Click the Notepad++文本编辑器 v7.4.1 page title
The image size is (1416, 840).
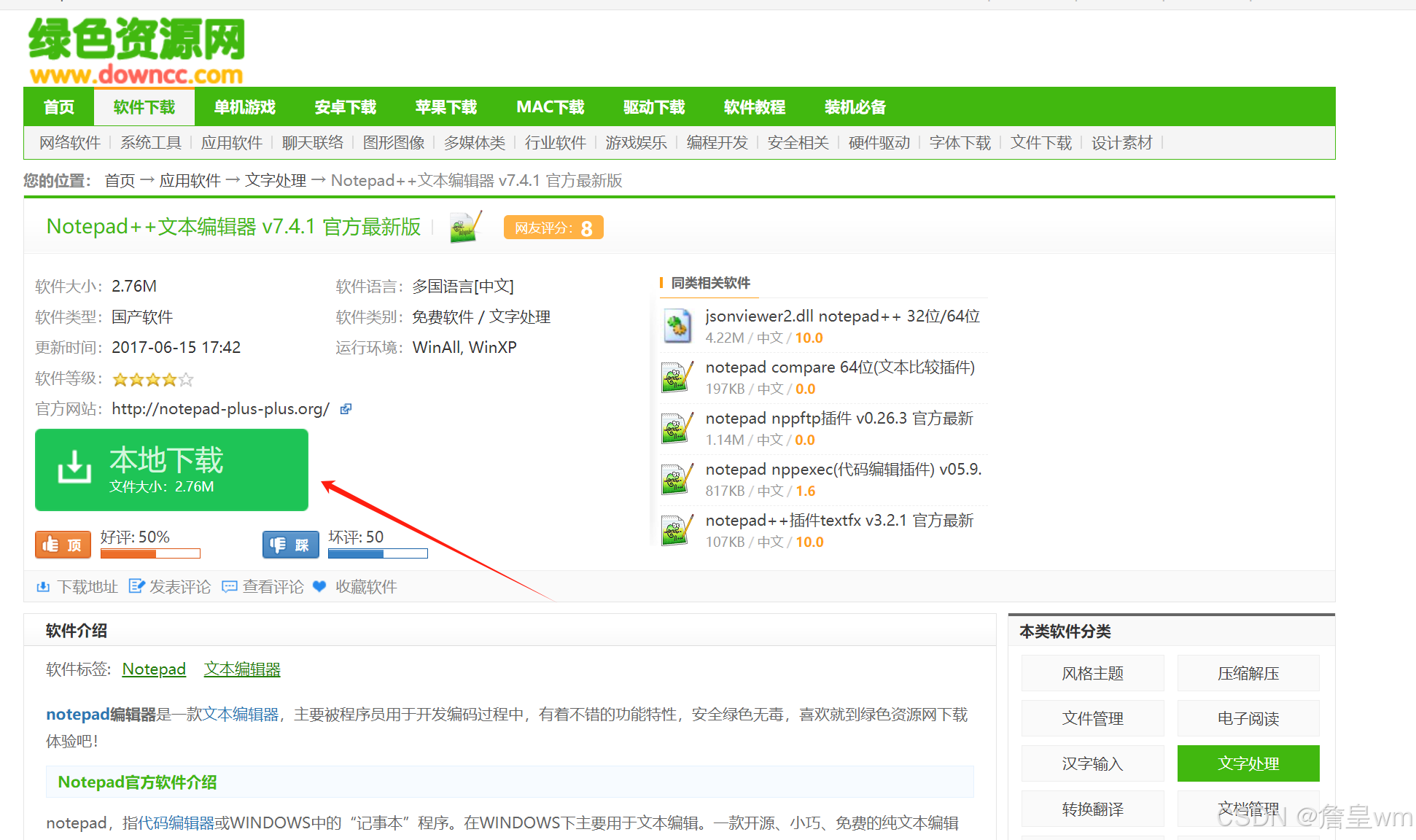[233, 227]
